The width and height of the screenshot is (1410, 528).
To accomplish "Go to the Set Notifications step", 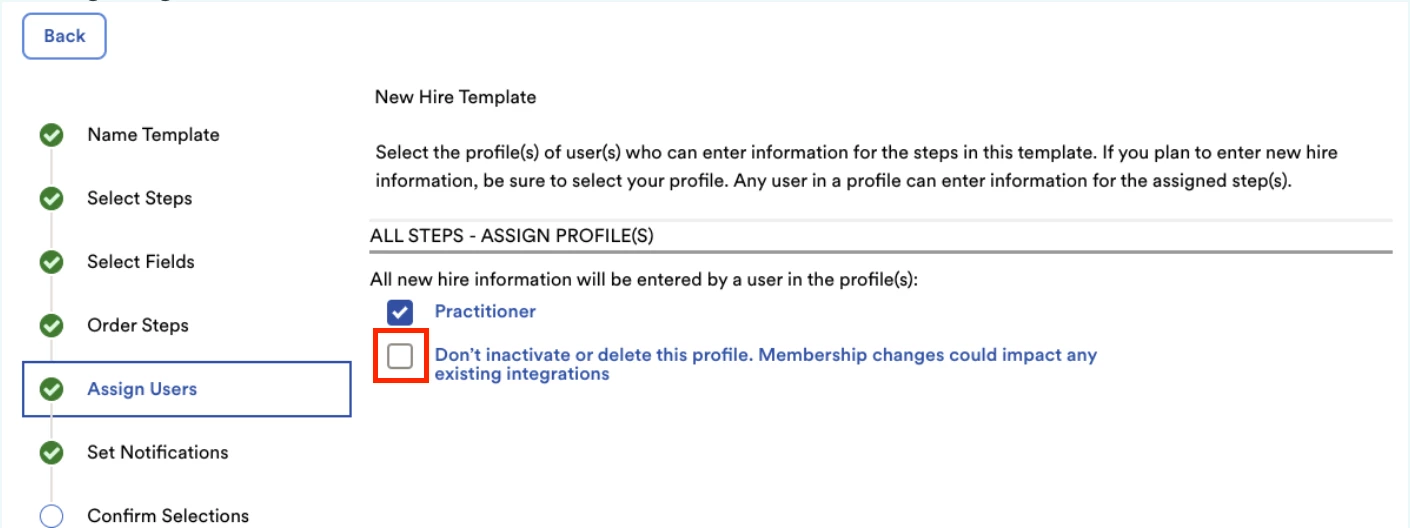I will (158, 452).
